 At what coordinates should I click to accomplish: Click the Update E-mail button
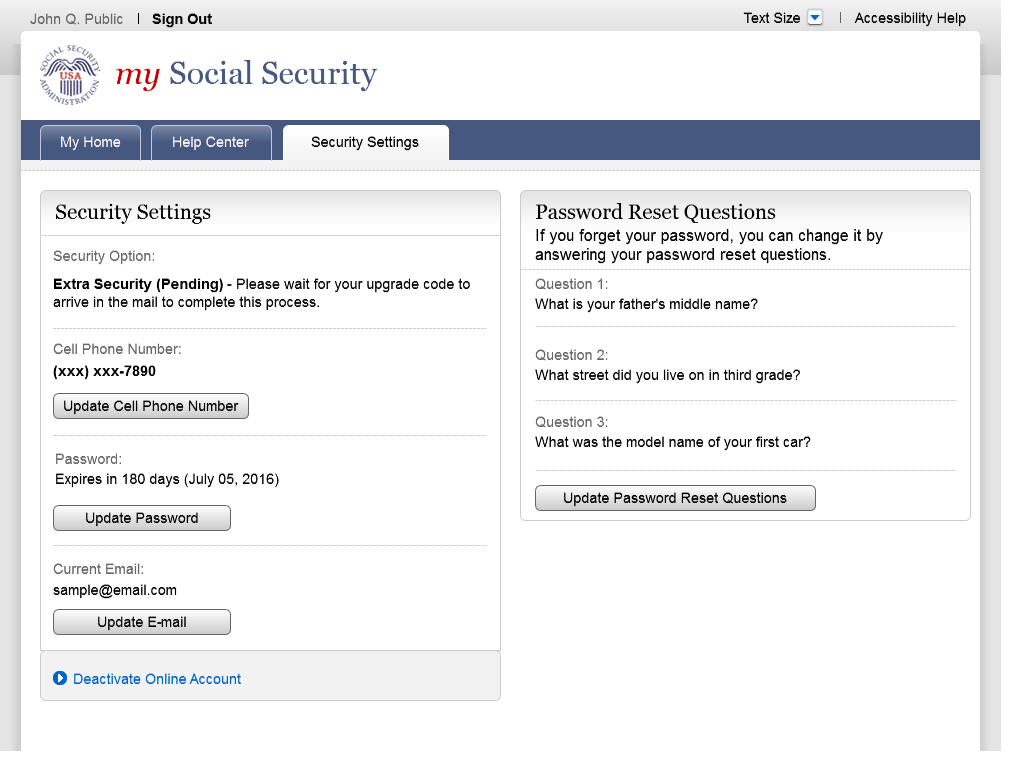pos(142,622)
